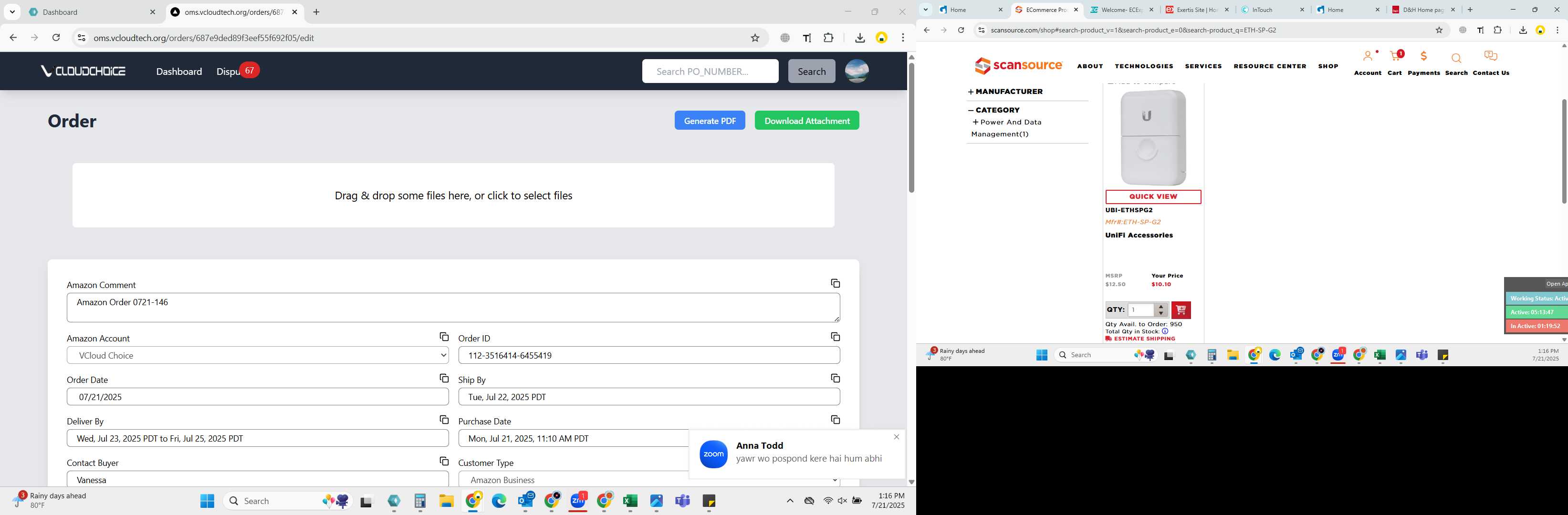Switch to the Exertis Site tab
The width and height of the screenshot is (1568, 515).
(x=1197, y=10)
